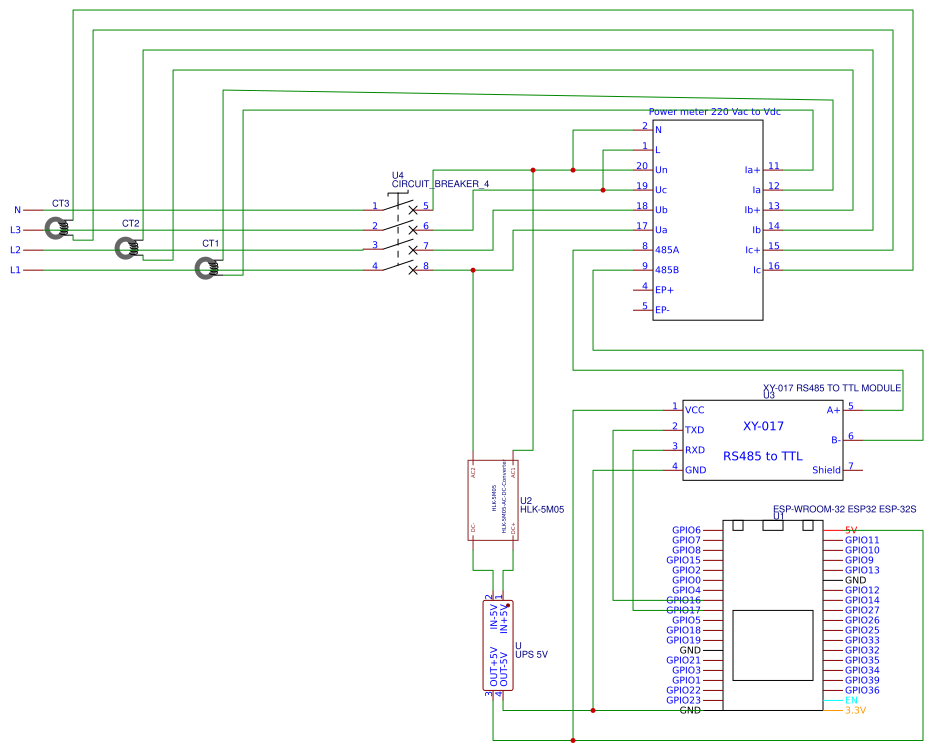Click the N neutral input label
The height and width of the screenshot is (753, 933).
(18, 210)
